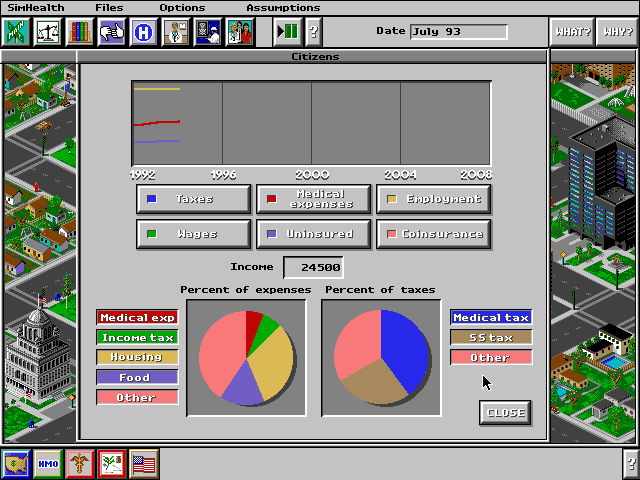Select the thumbs up/down hands icon

click(x=112, y=31)
